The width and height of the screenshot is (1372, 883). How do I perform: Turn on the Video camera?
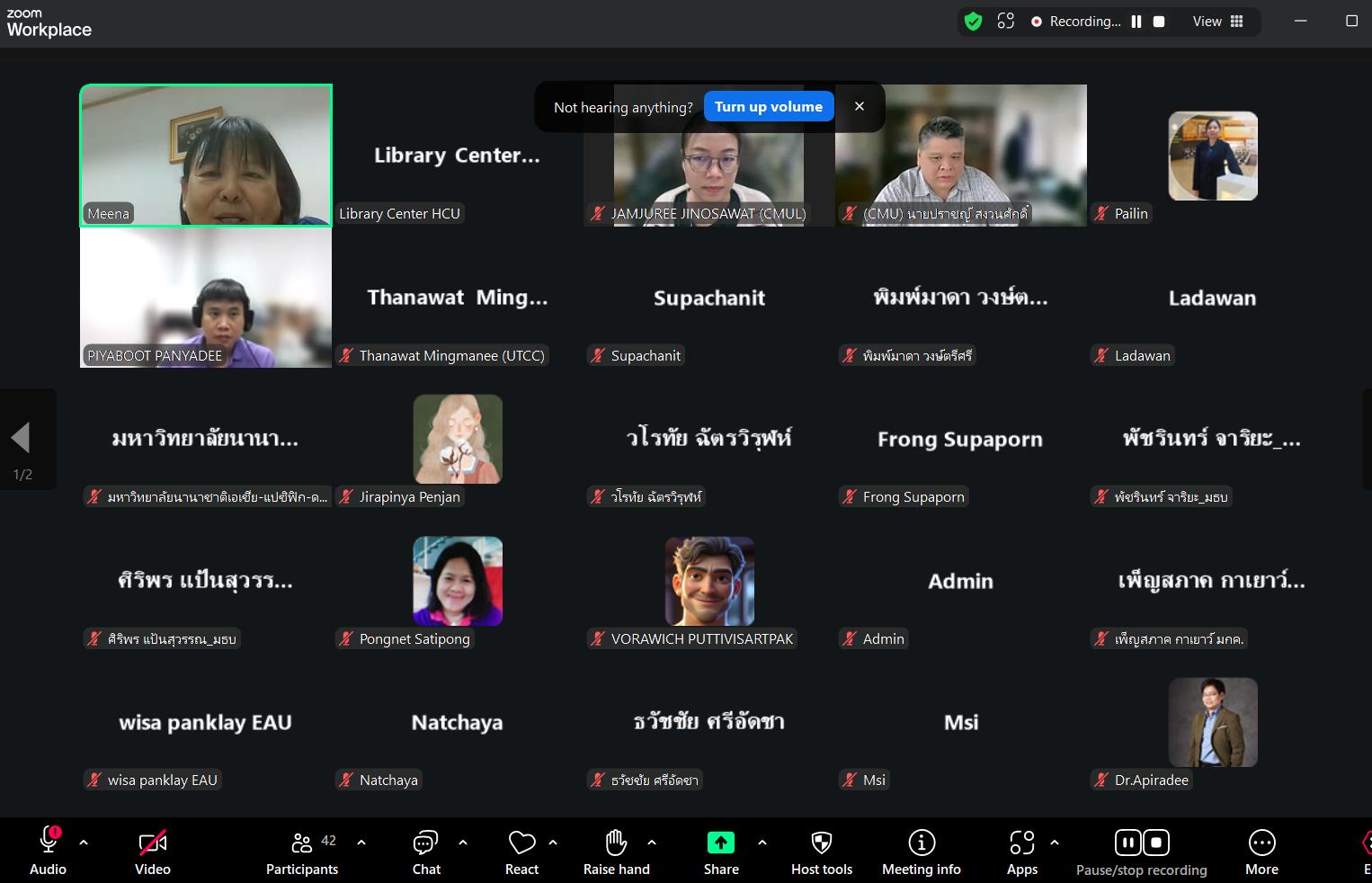tap(152, 852)
